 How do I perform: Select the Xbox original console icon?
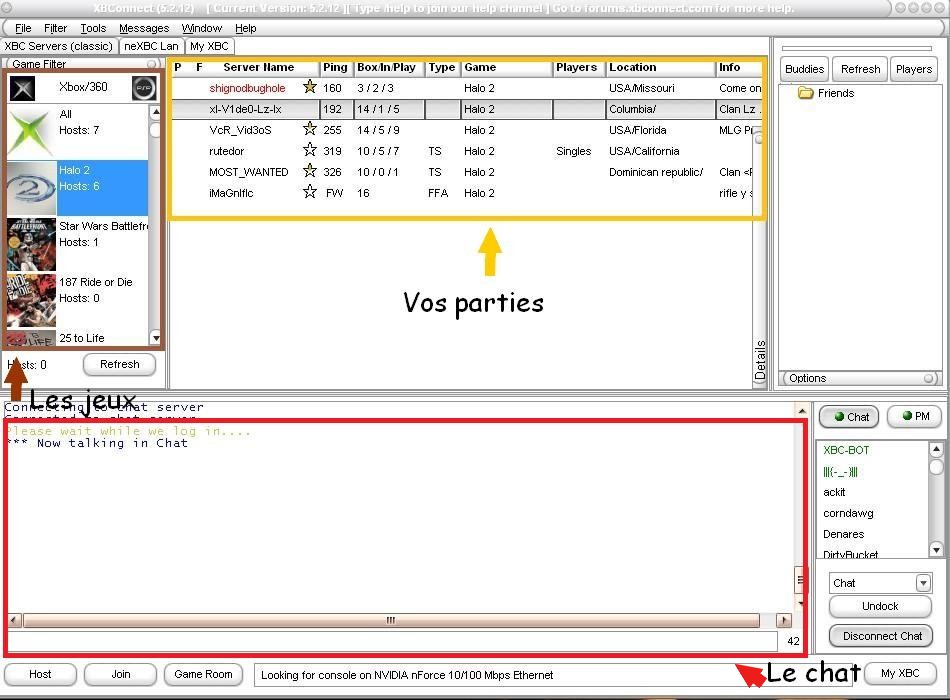(22, 88)
